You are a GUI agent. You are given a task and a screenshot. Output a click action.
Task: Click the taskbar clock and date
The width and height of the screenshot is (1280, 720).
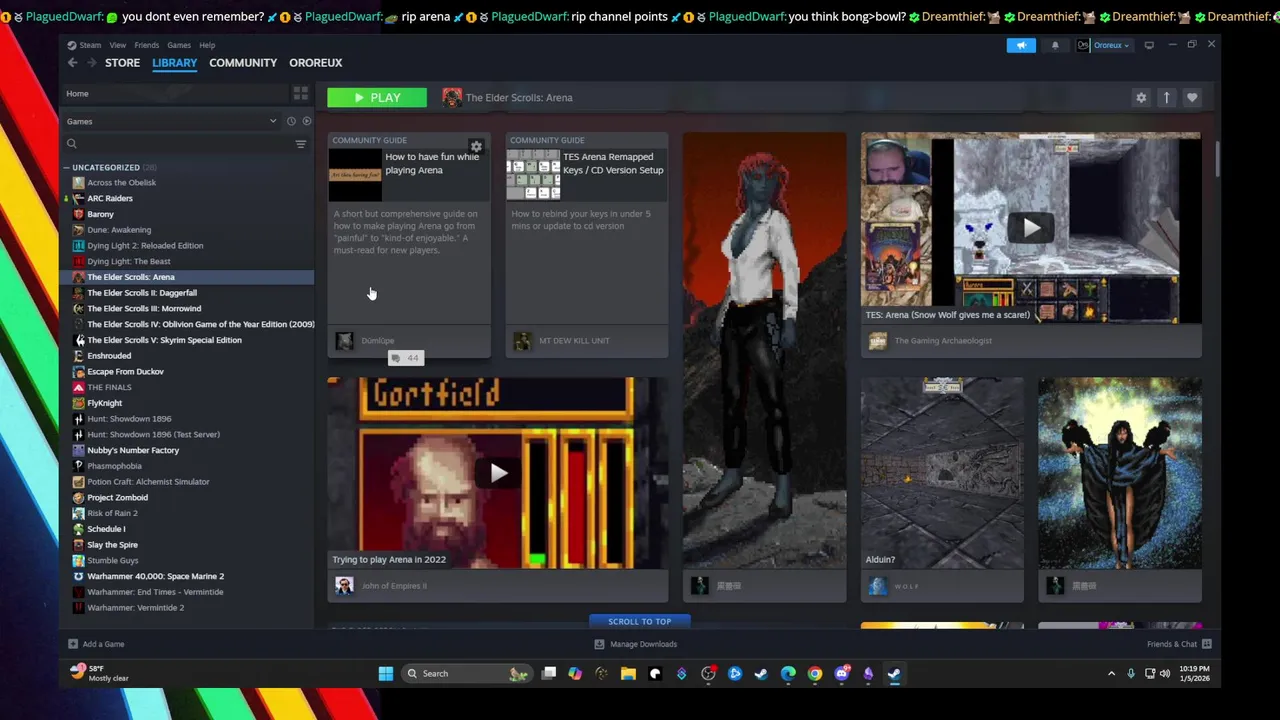click(x=1195, y=673)
